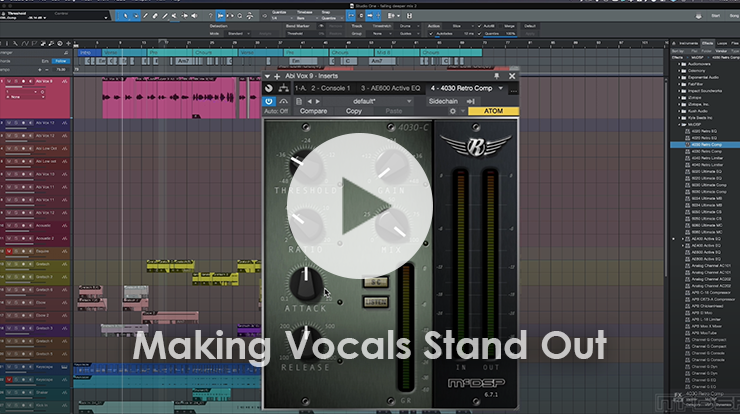The width and height of the screenshot is (740, 414).
Task: Click the yellow ATOM button
Action: 493,111
